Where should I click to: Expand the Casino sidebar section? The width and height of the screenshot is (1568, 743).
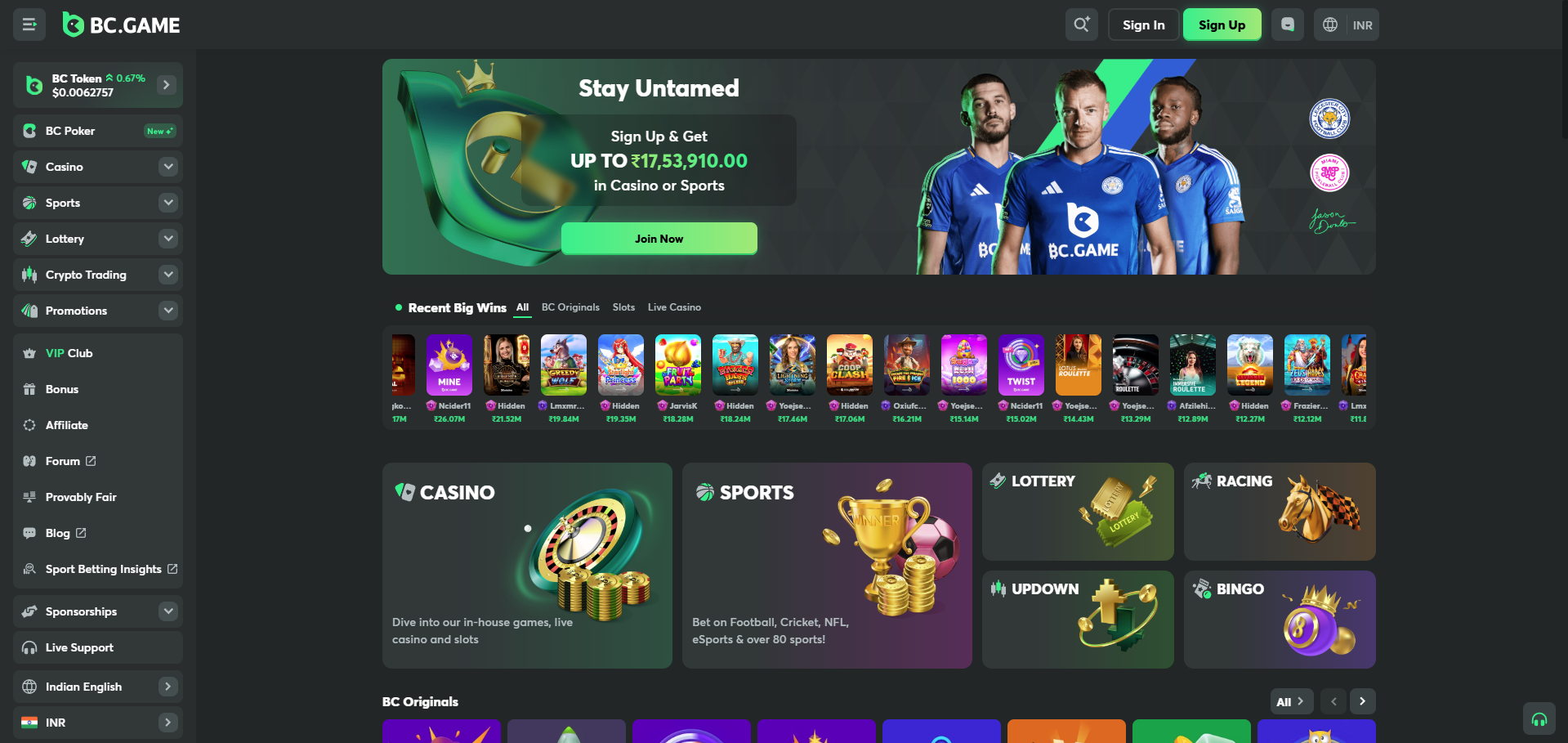coord(98,167)
